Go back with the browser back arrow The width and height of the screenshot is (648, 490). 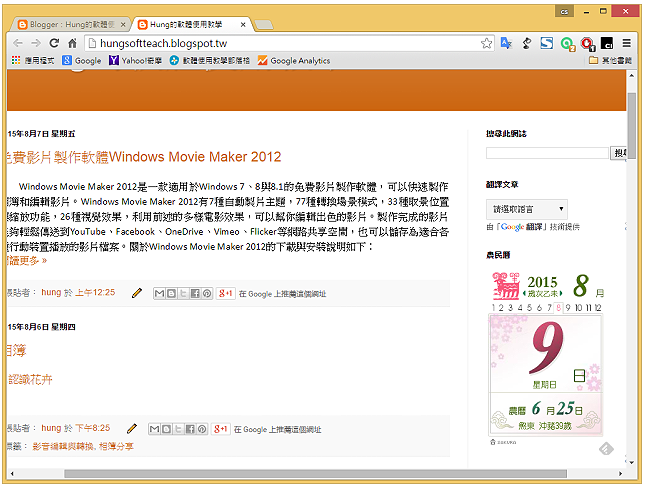pos(18,43)
